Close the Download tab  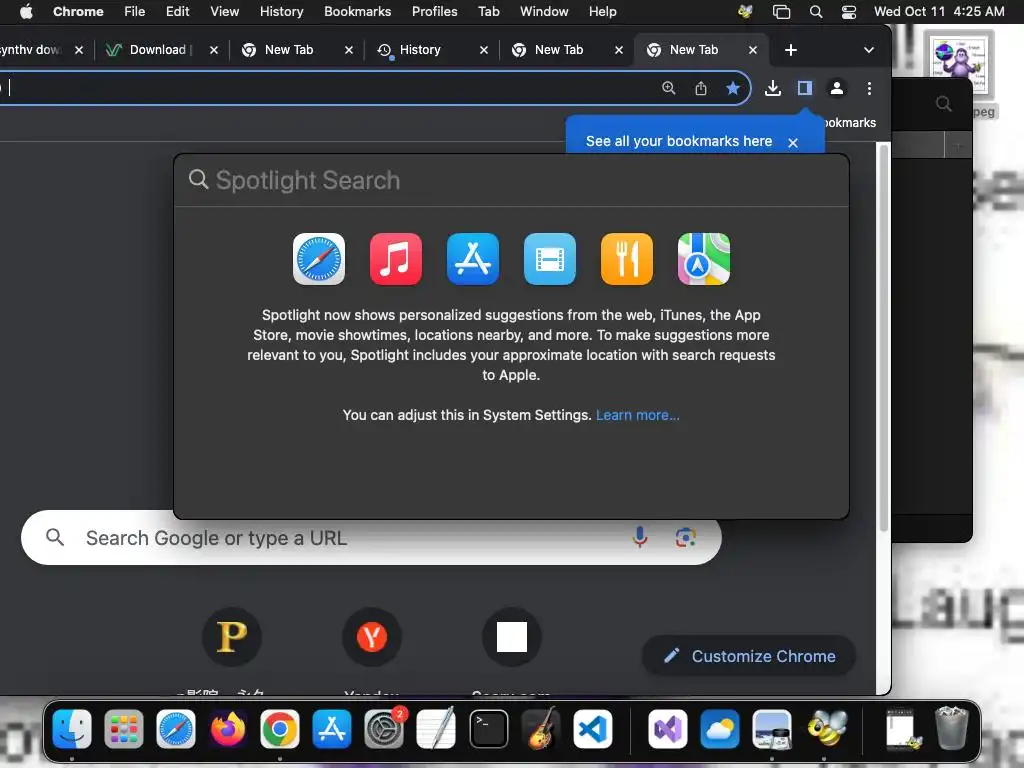[x=214, y=50]
